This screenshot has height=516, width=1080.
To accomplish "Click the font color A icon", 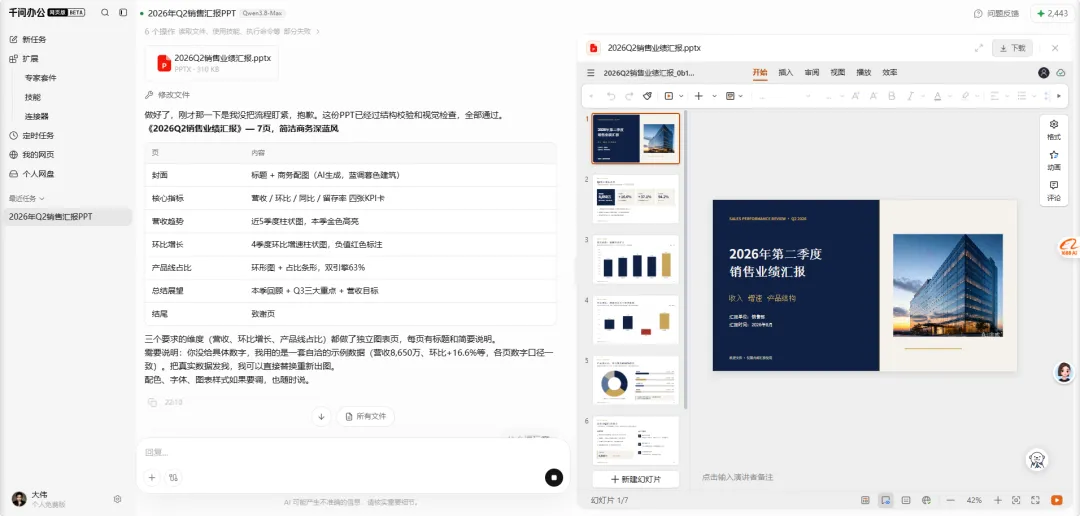I will click(x=937, y=96).
